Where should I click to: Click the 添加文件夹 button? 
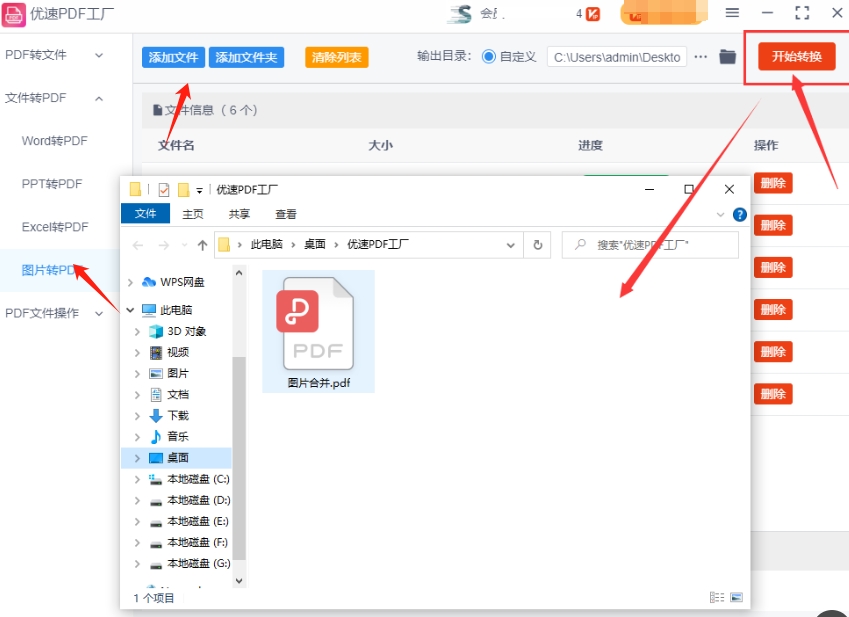click(246, 57)
